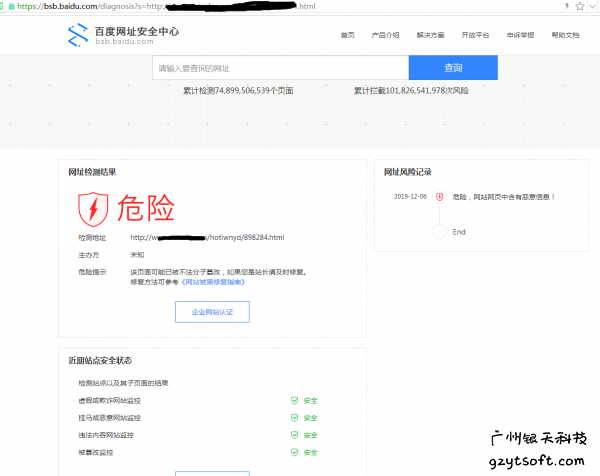
Task: Click 安全 status beside 虚假或欺诈网站监控
Action: pyautogui.click(x=310, y=401)
